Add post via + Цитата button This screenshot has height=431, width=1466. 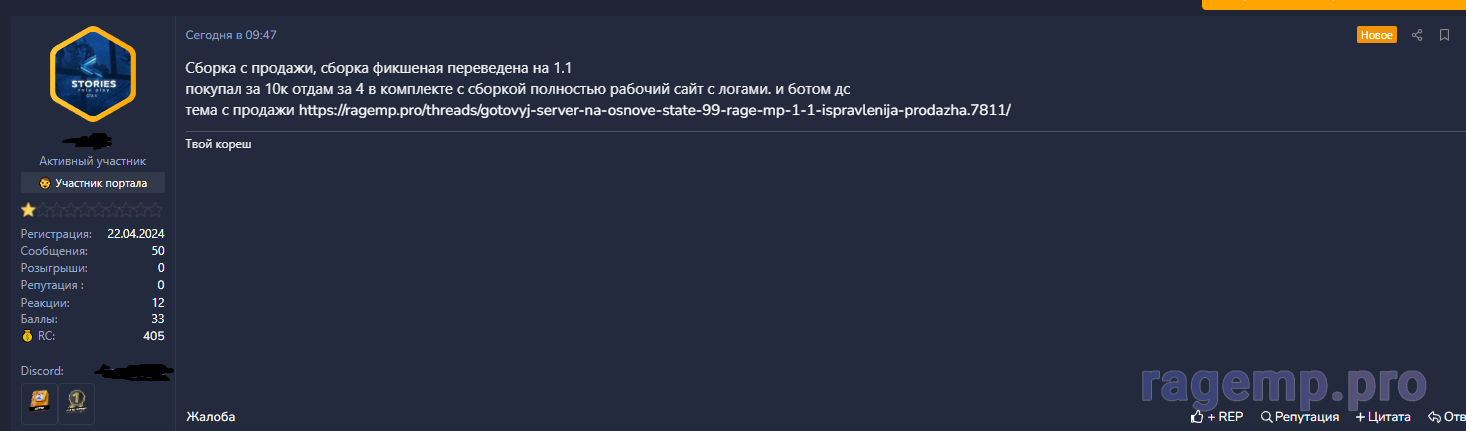[x=1383, y=417]
